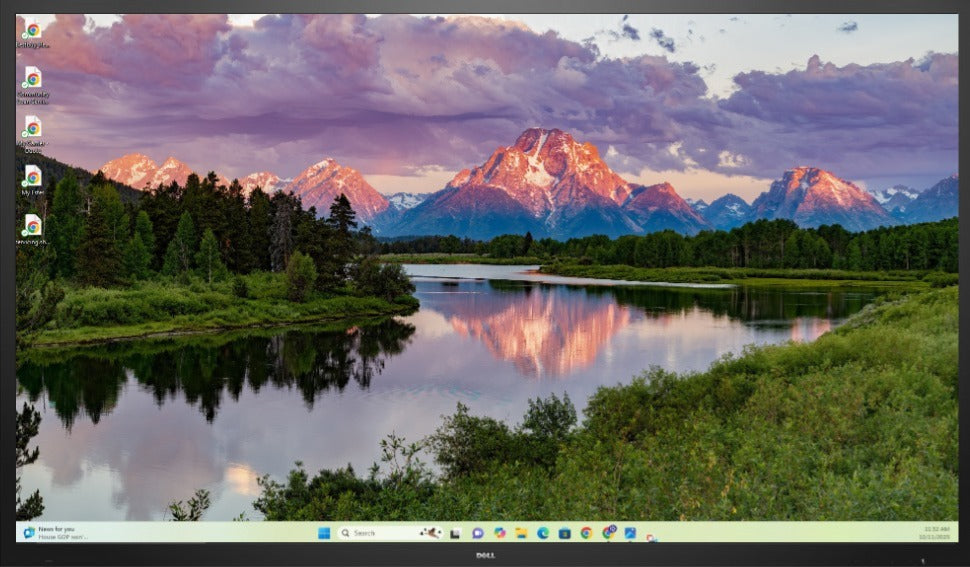The height and width of the screenshot is (567, 970).
Task: Select the bottom desktop Chrome shortcut
Action: (x=32, y=226)
